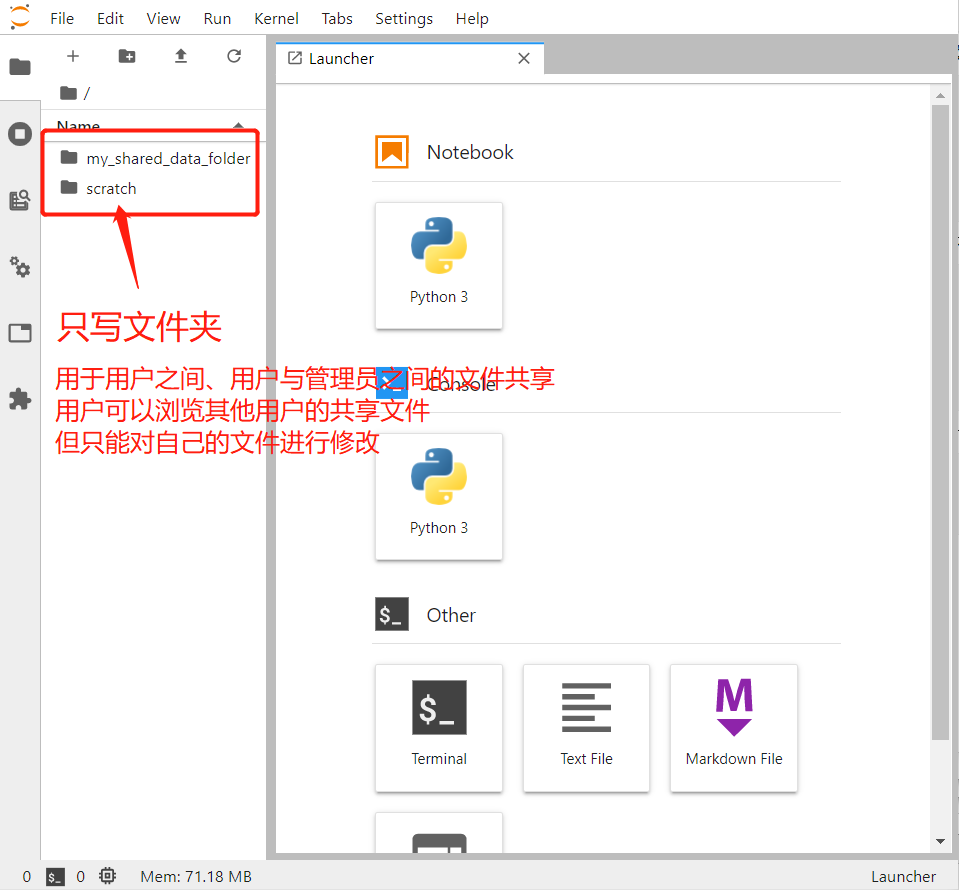Create a new Markdown File
Image resolution: width=959 pixels, height=890 pixels.
733,728
